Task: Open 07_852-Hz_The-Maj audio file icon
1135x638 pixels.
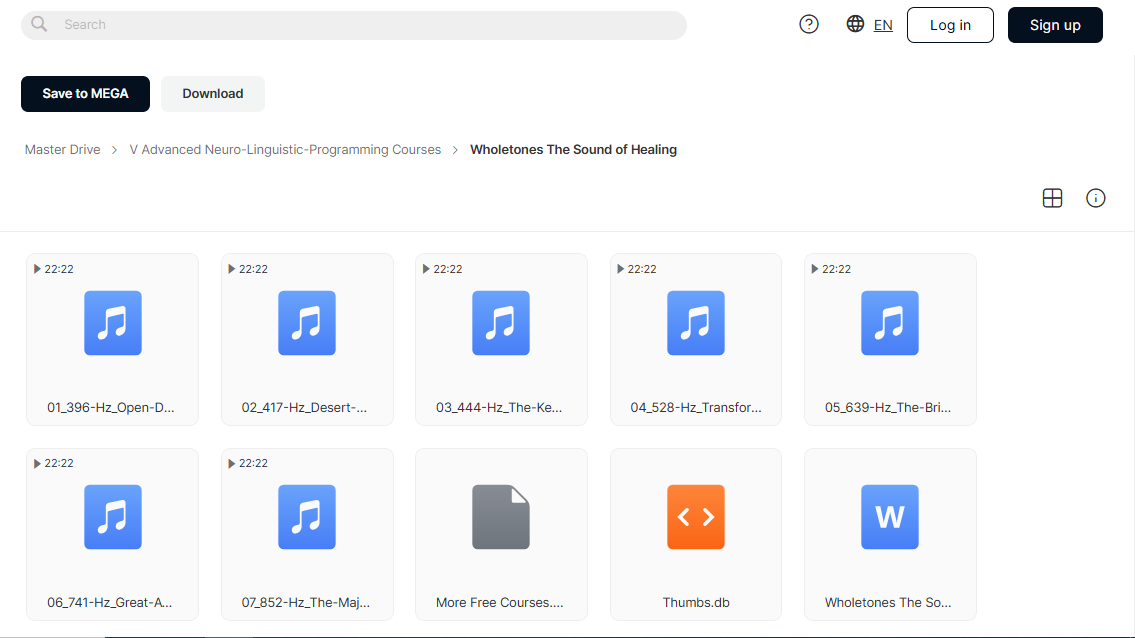Action: (x=307, y=517)
